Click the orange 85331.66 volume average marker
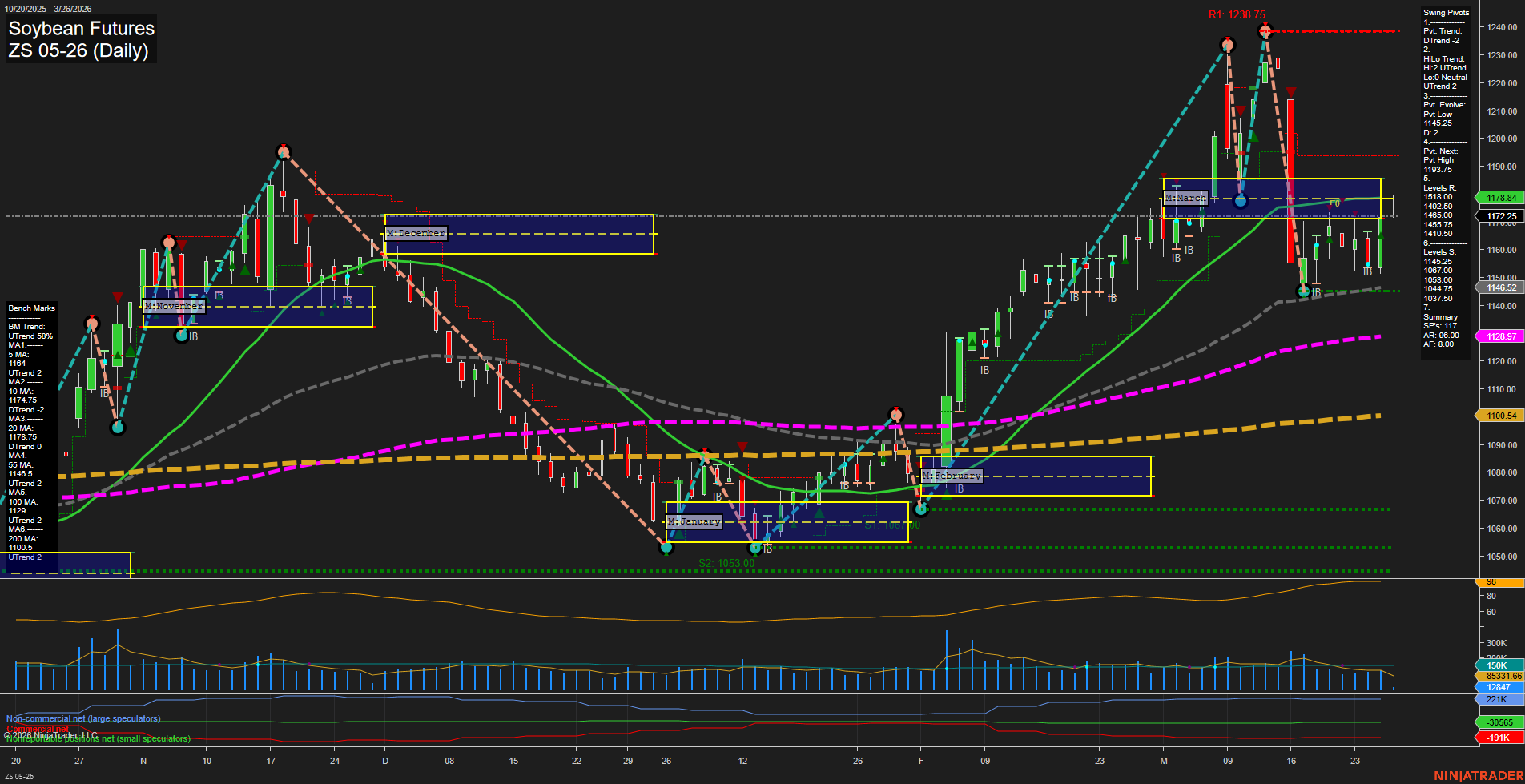Image resolution: width=1525 pixels, height=784 pixels. [x=1501, y=676]
